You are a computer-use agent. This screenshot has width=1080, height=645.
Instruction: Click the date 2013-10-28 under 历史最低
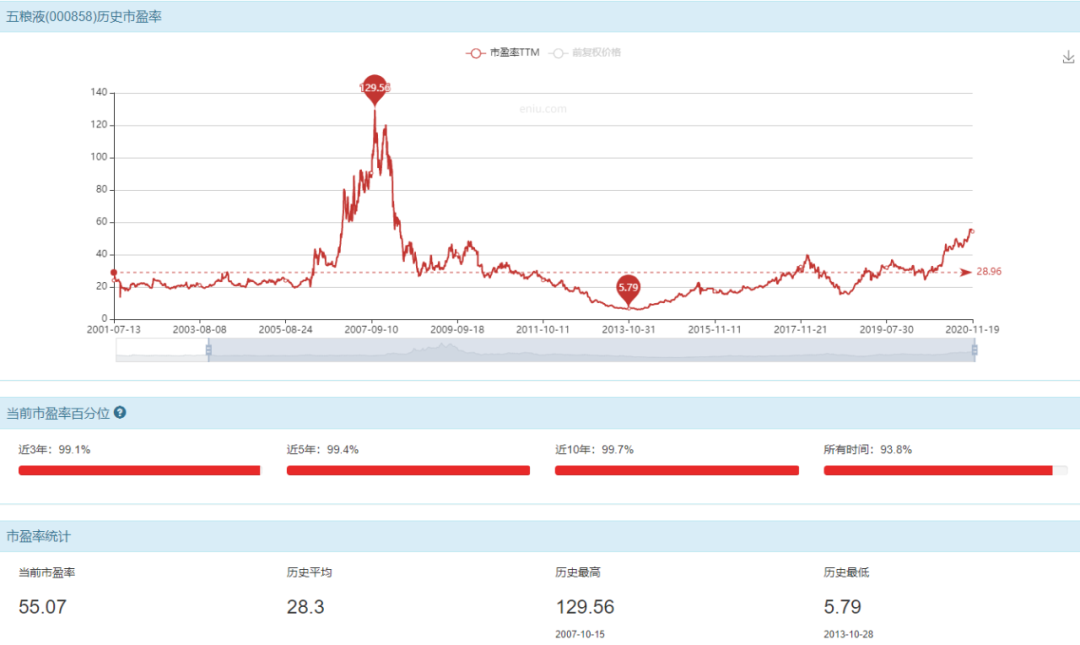849,634
